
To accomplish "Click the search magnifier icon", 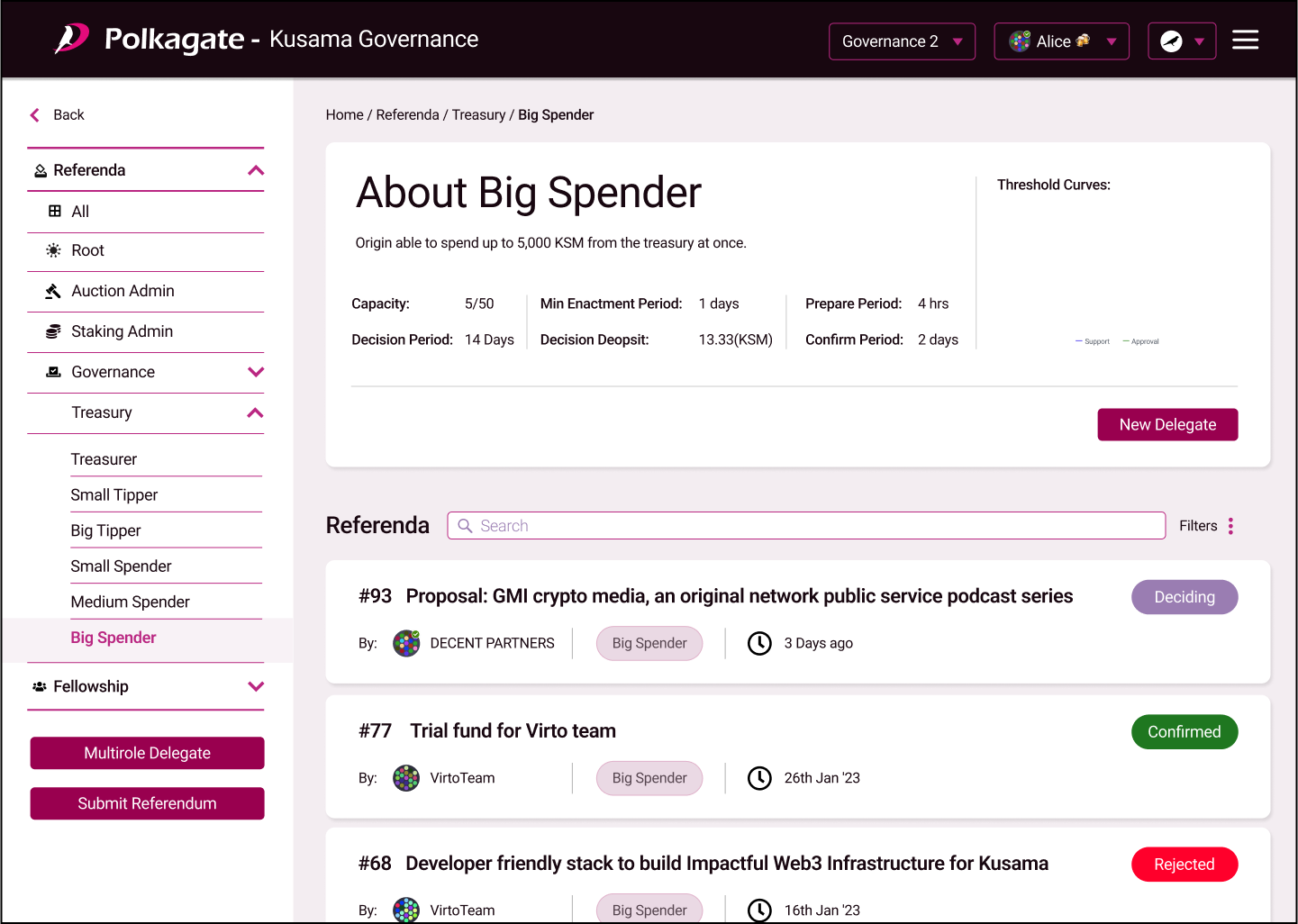I will click(x=465, y=526).
